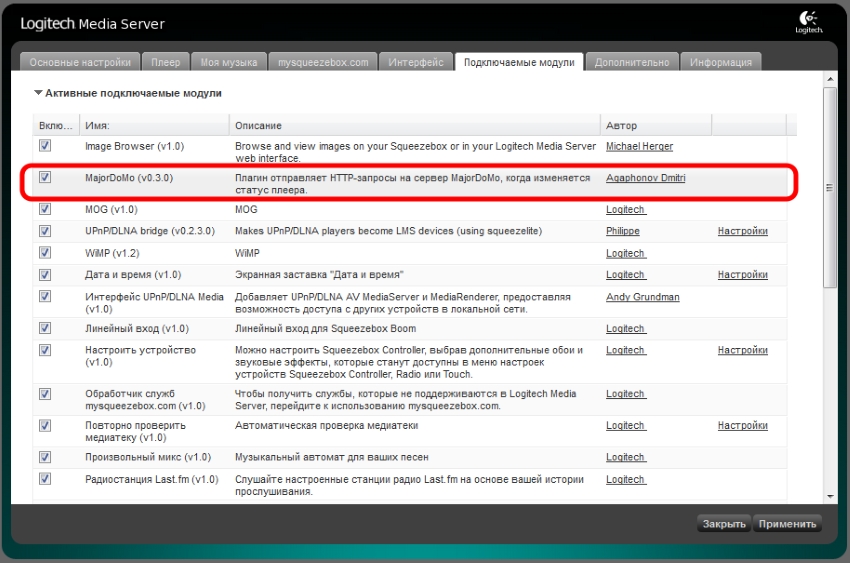Click scrollbar down arrow
Screen dimensions: 850x563
[x=829, y=495]
